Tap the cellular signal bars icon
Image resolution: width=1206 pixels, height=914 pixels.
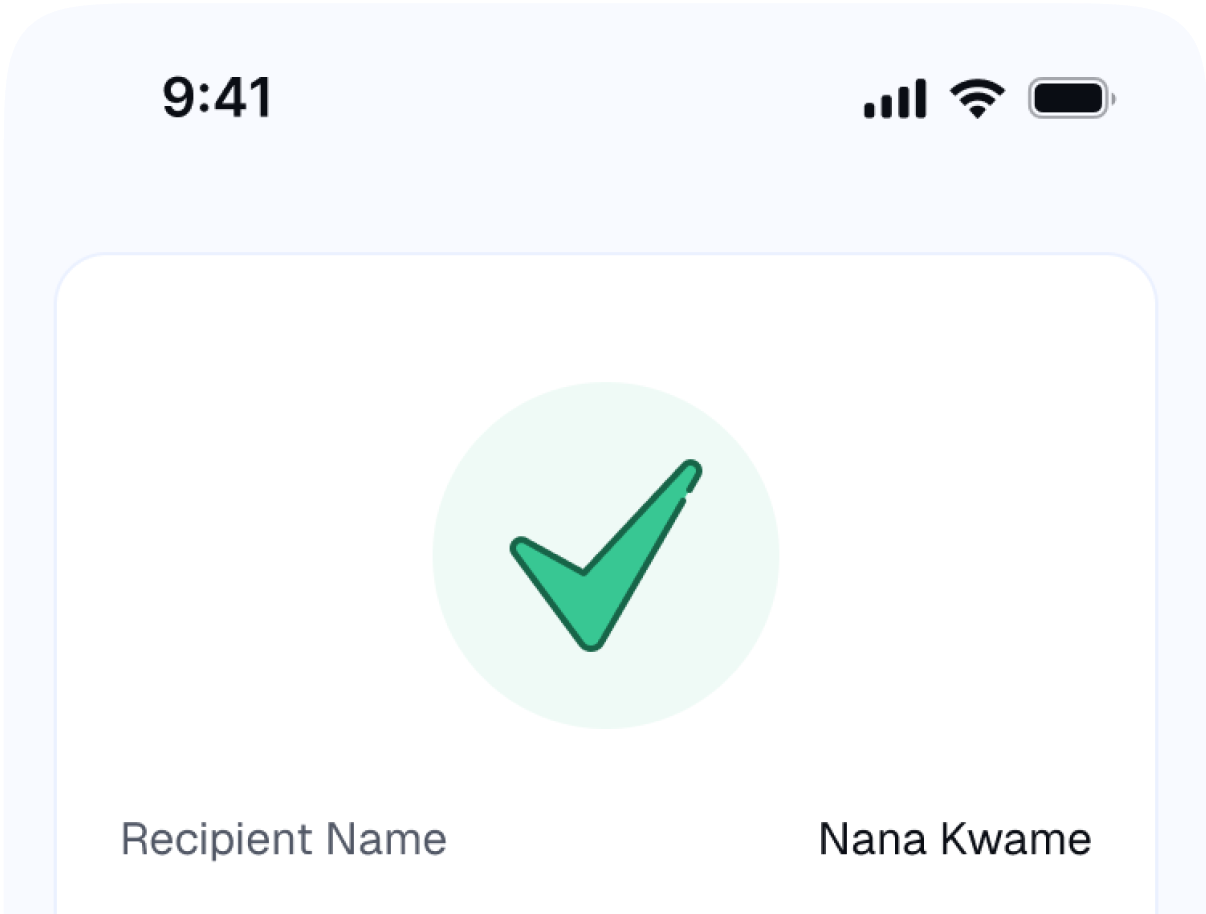(x=894, y=100)
